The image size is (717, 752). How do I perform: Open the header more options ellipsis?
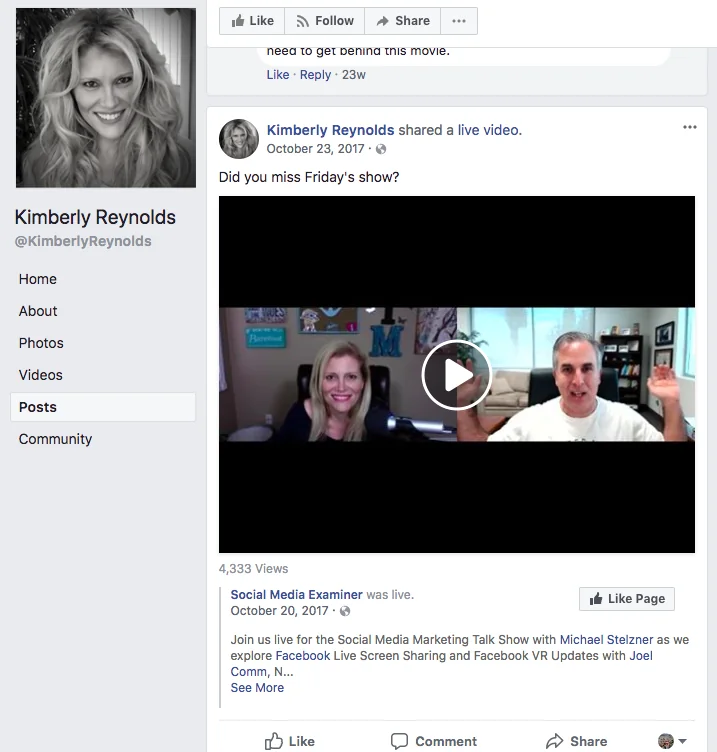(459, 21)
